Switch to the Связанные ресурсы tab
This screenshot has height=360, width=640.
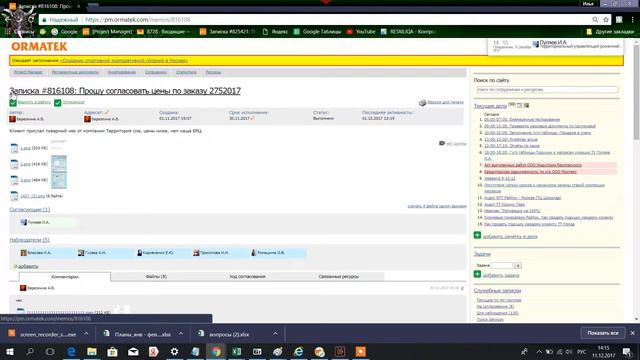(x=338, y=277)
